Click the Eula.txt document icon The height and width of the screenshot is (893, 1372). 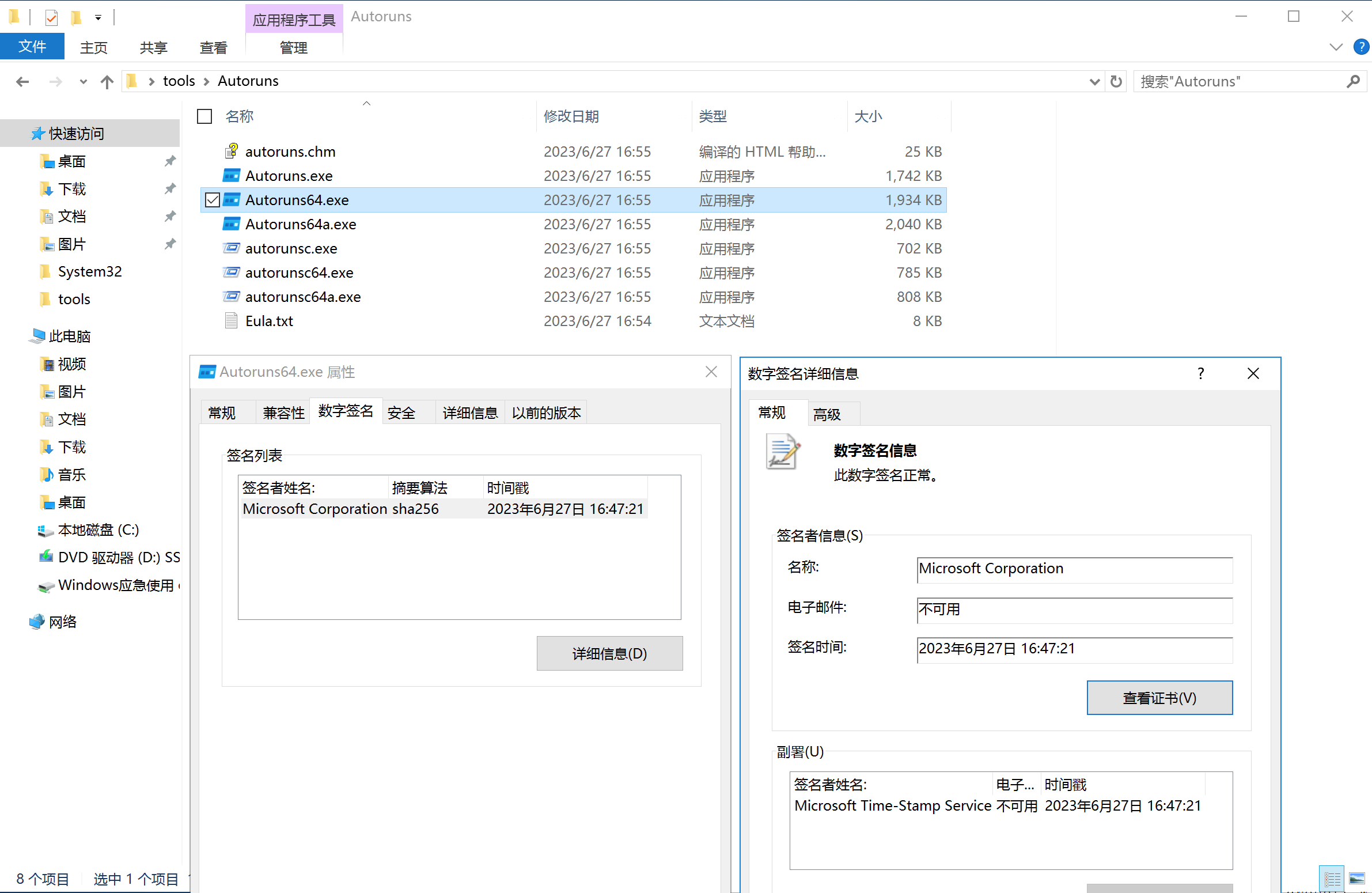point(231,320)
